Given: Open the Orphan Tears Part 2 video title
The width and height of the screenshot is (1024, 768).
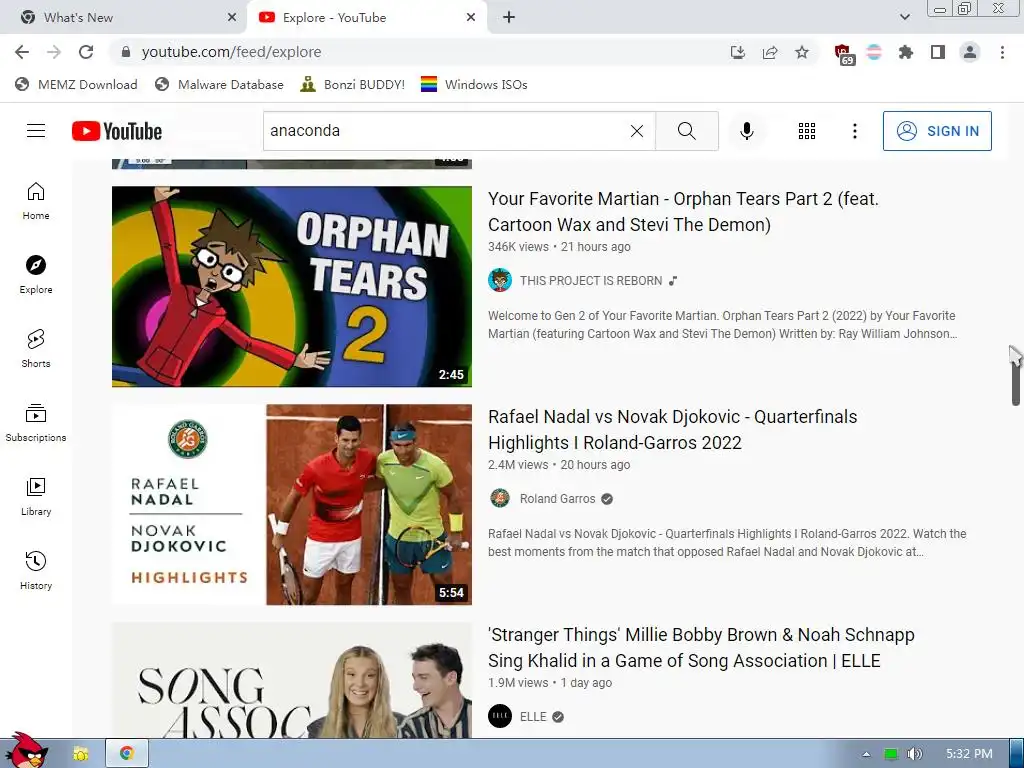Looking at the screenshot, I should 683,212.
